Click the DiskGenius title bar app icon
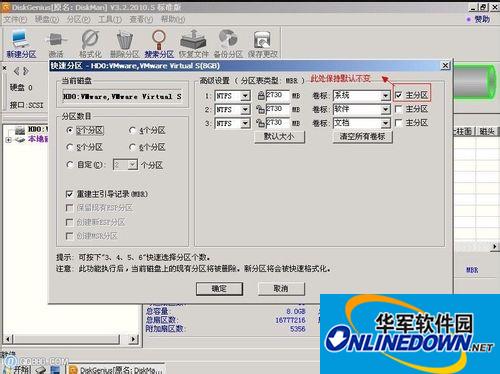The height and width of the screenshot is (374, 500). click(6, 7)
